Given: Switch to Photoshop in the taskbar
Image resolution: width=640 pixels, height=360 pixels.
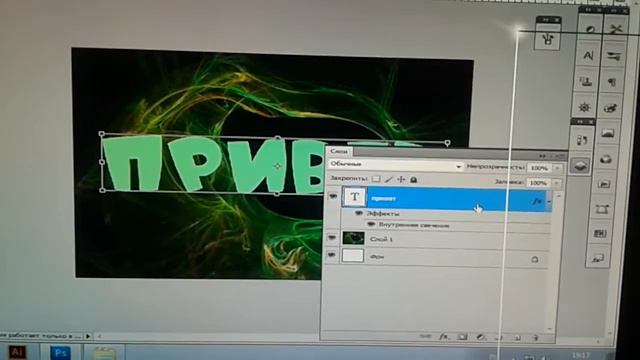Looking at the screenshot, I should 60,352.
